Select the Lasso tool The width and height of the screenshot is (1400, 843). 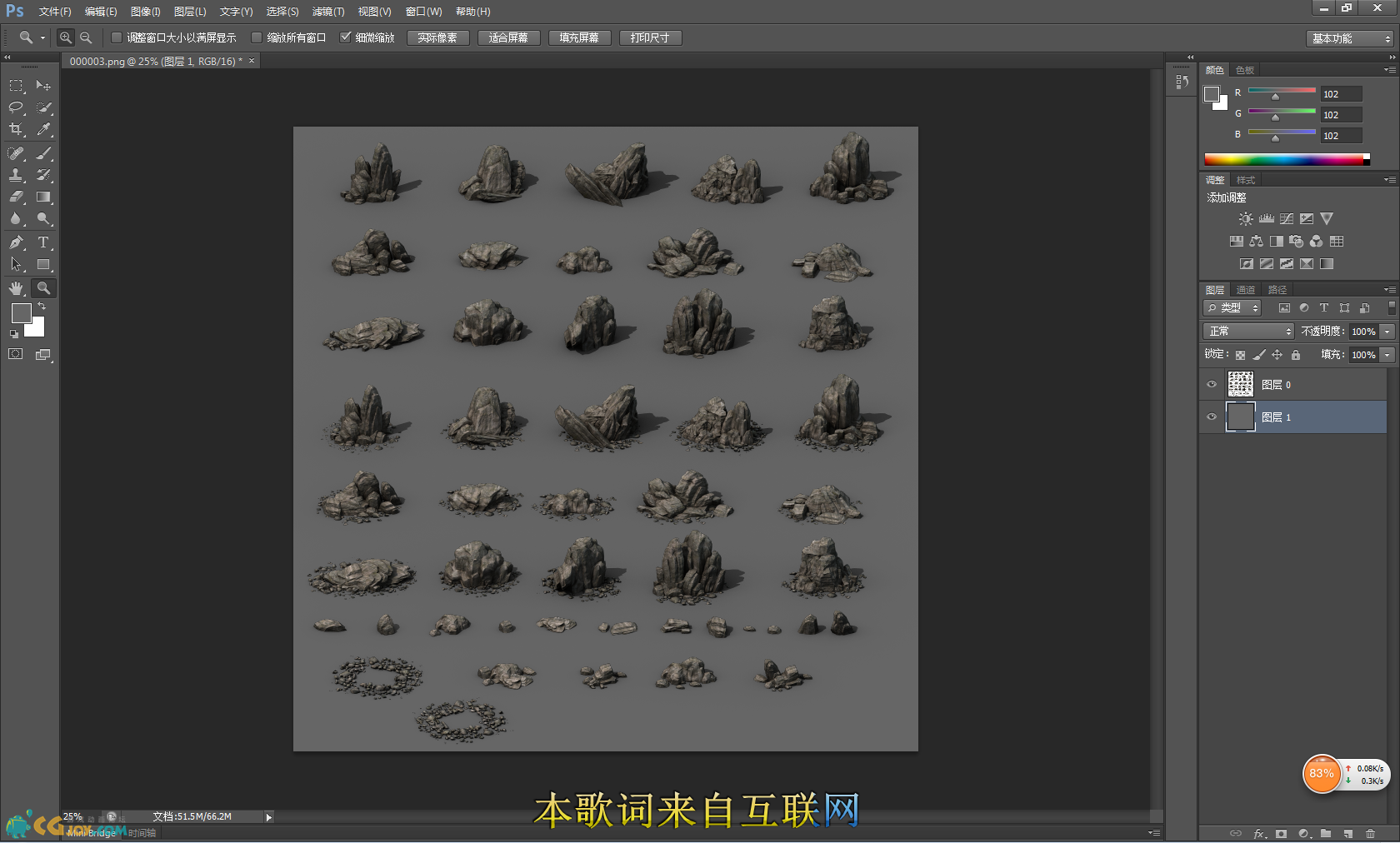tap(16, 107)
